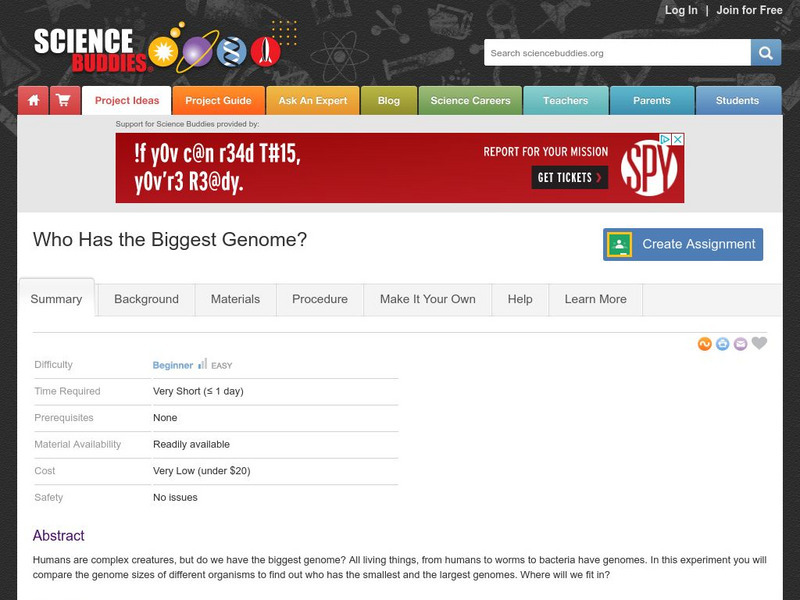
Task: Click the 'None' prerequisites value
Action: pos(165,418)
